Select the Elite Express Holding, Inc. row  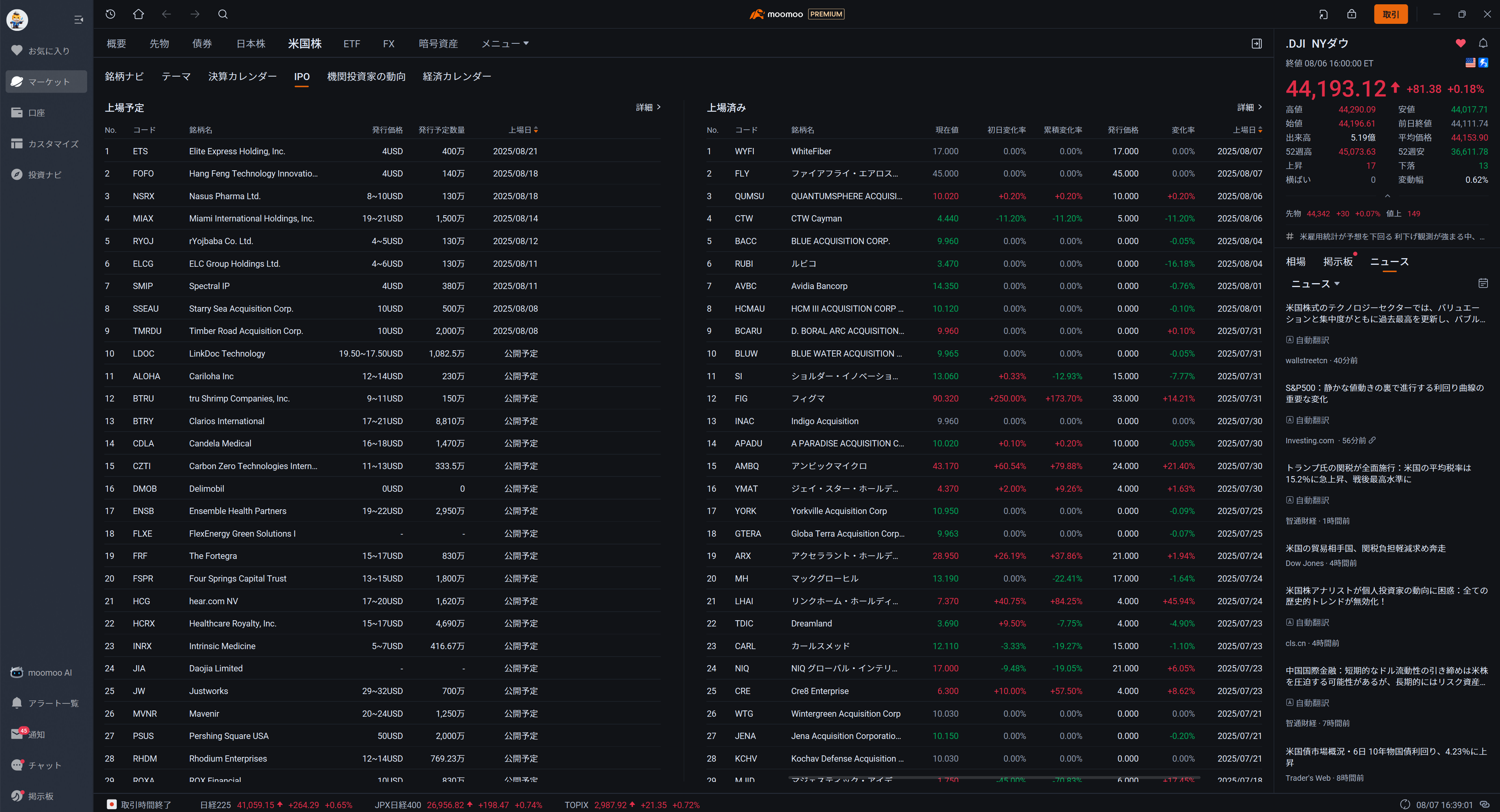[383, 151]
